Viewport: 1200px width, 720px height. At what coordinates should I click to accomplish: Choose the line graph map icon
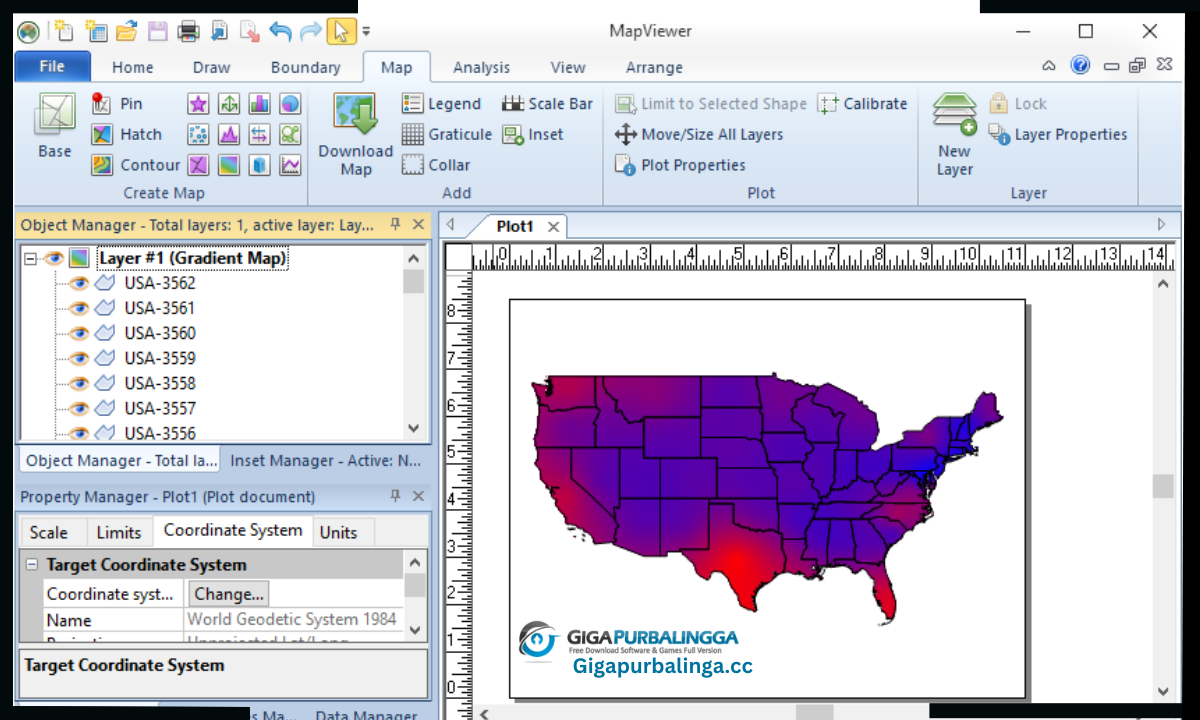290,165
